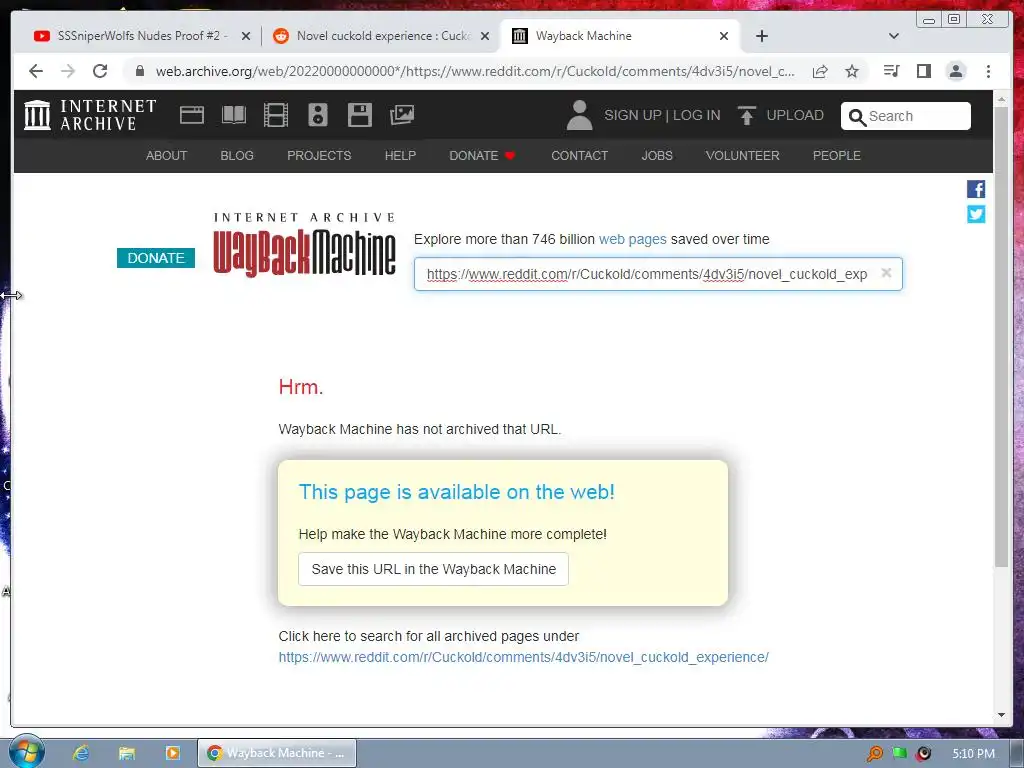Screen dimensions: 1024x768
Task: Close the Novel cuckold experience Reddit tab
Action: (485, 36)
